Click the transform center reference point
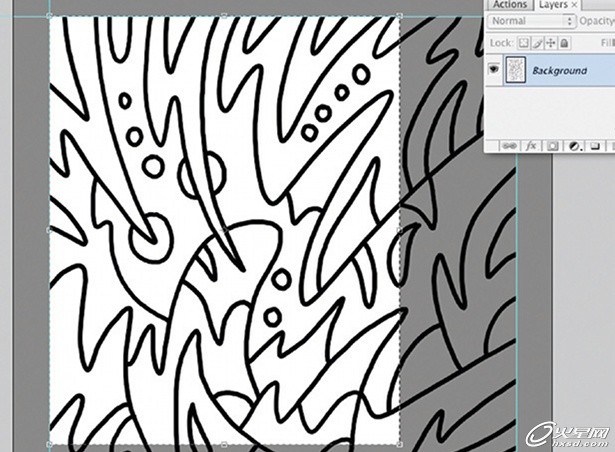The width and height of the screenshot is (615, 452). click(x=224, y=230)
